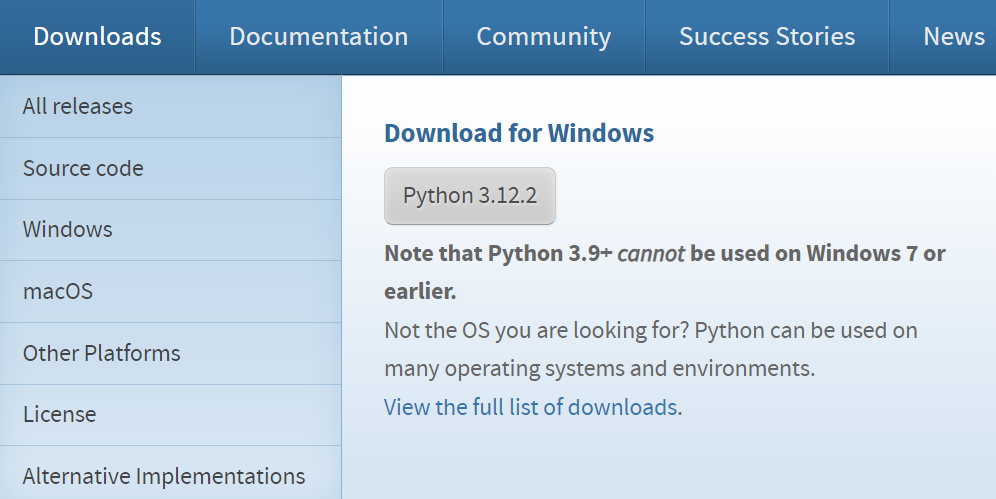Select Source code in Downloads submenu
The image size is (996, 499).
click(x=170, y=168)
